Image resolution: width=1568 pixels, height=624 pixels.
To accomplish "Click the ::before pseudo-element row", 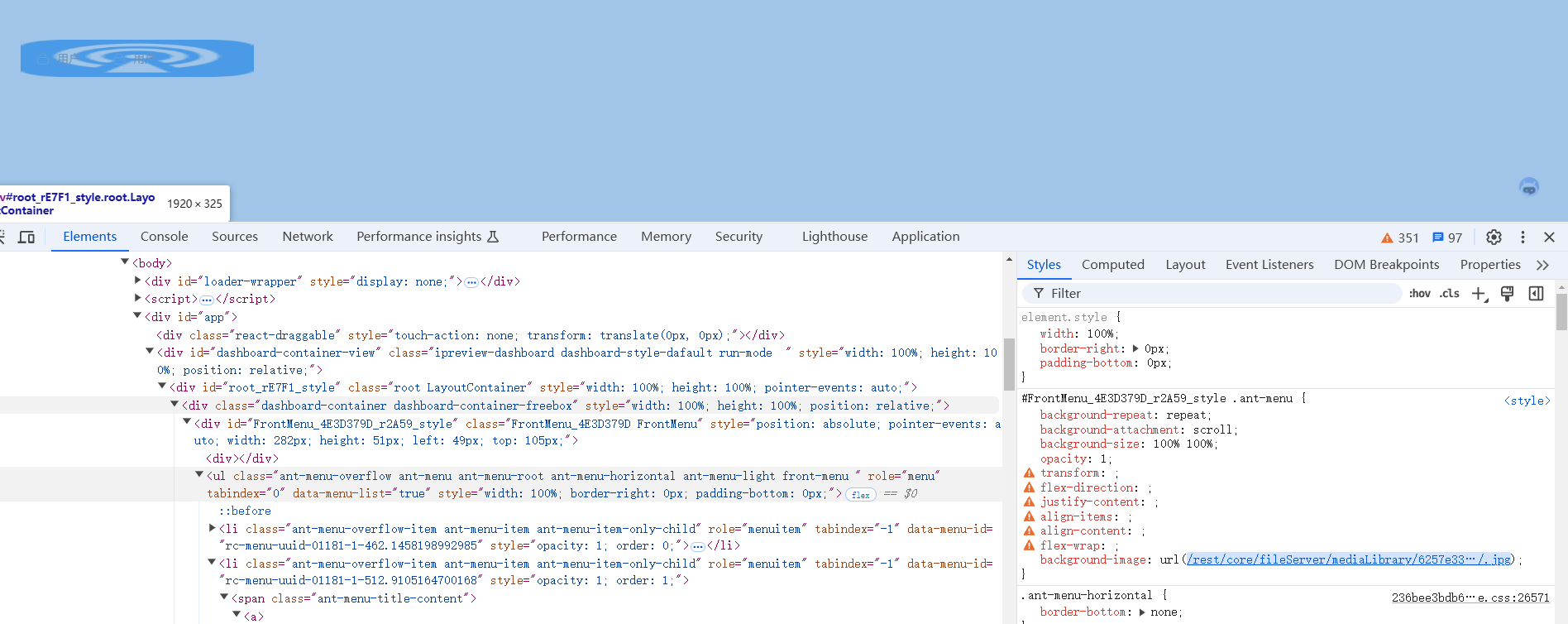I will [245, 511].
